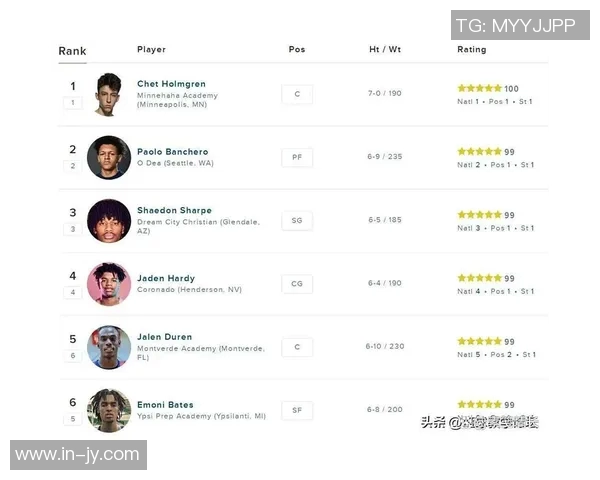The image size is (600, 480).
Task: Click the Rating column header
Action: pyautogui.click(x=472, y=49)
